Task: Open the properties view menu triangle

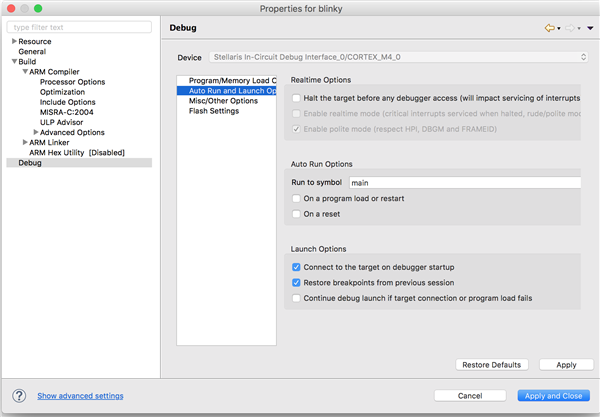Action: coord(590,28)
